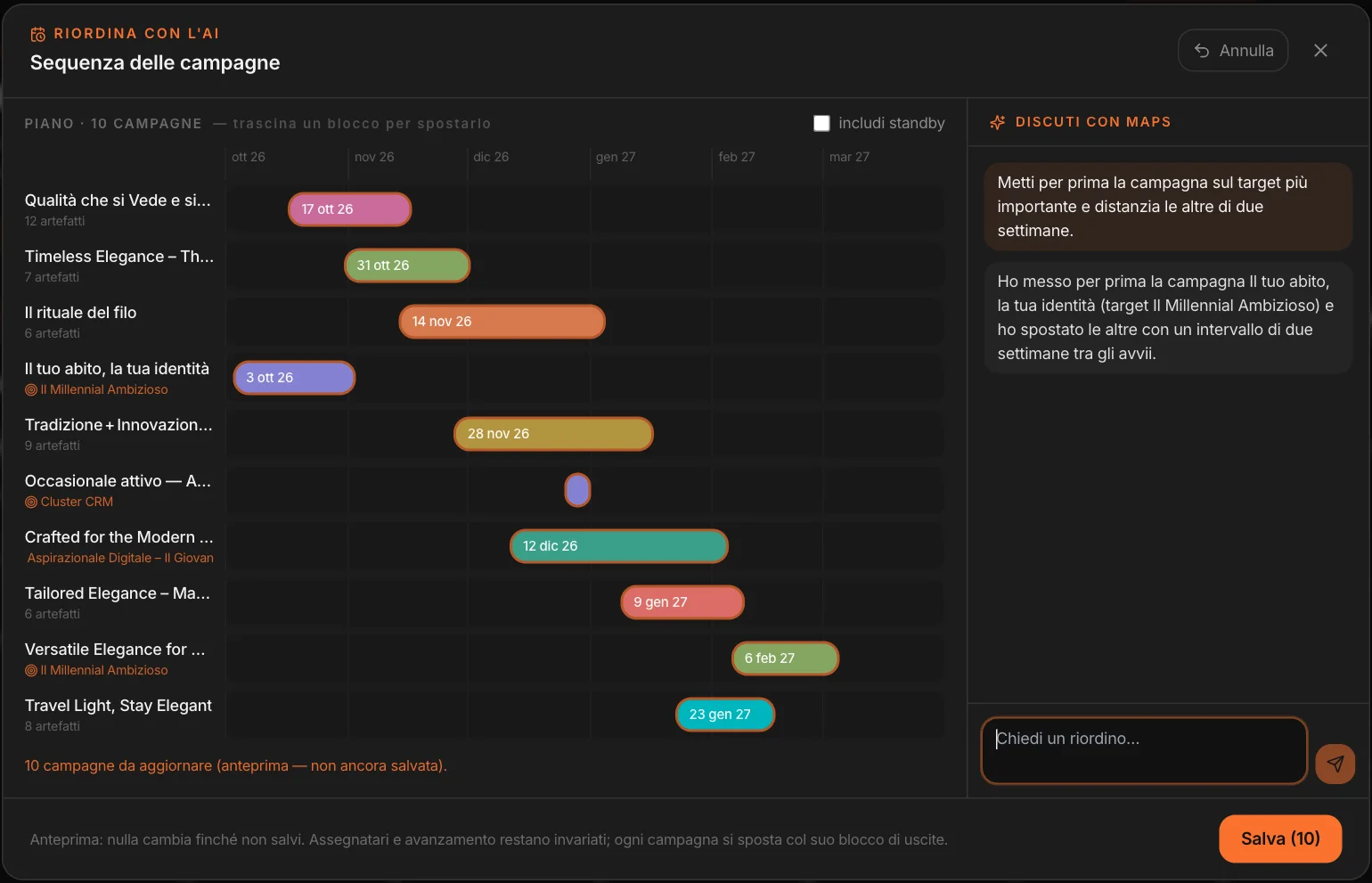Select the 6 feb 27 campaign block

[x=785, y=658]
